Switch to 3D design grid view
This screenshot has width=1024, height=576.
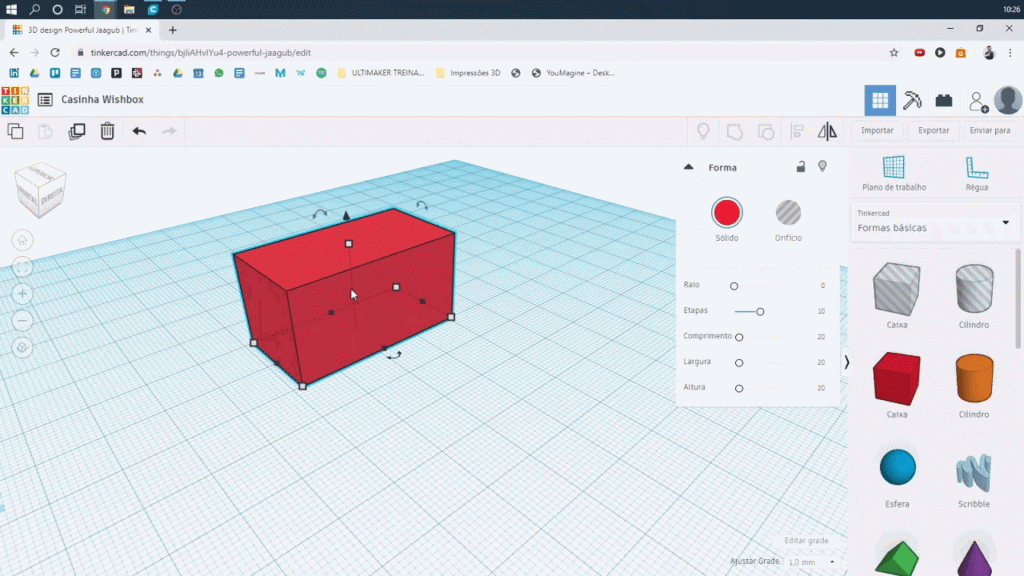pos(880,100)
